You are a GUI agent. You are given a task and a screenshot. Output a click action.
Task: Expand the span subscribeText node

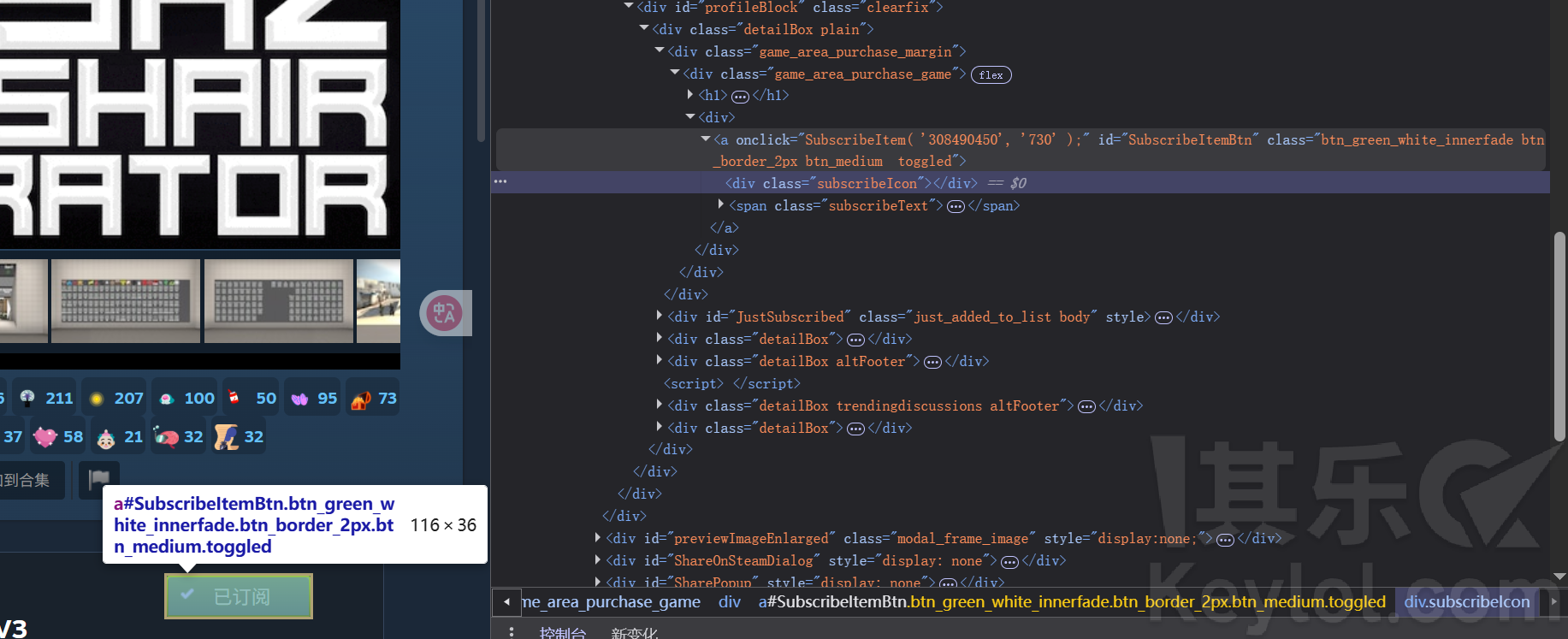pyautogui.click(x=721, y=204)
